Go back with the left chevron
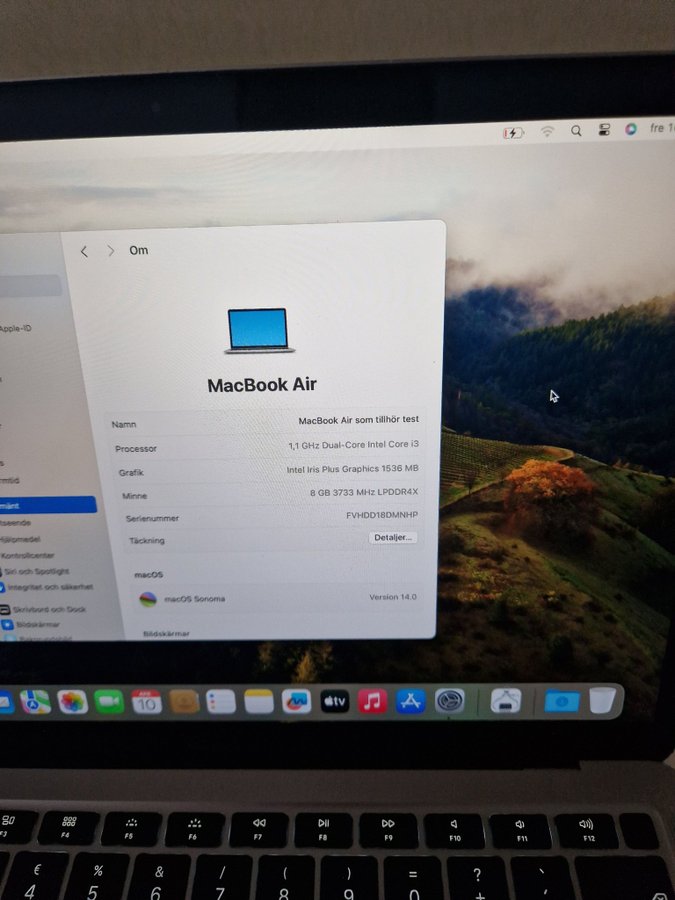This screenshot has height=900, width=675. click(x=84, y=252)
